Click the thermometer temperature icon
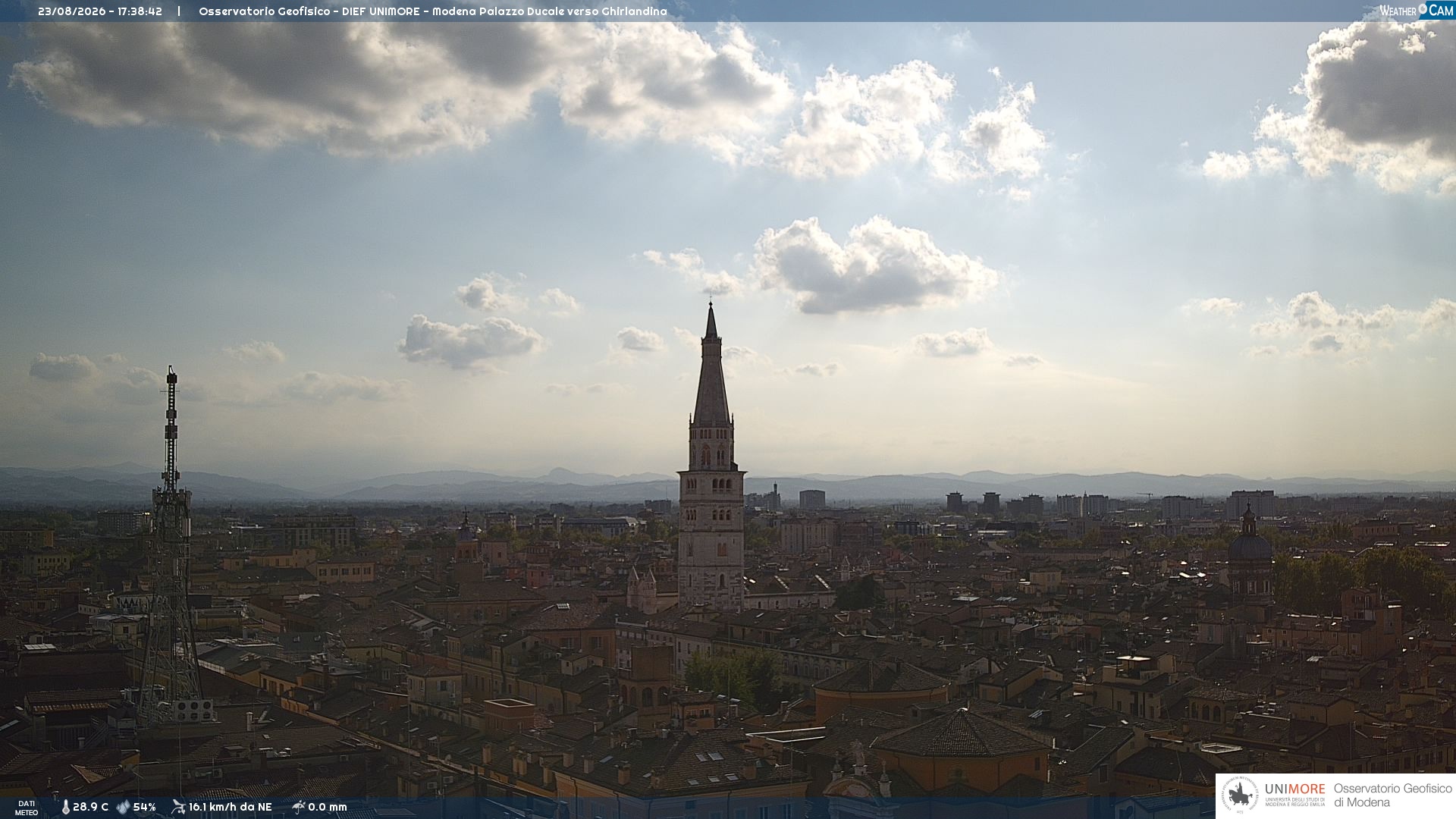The height and width of the screenshot is (819, 1456). 65,808
